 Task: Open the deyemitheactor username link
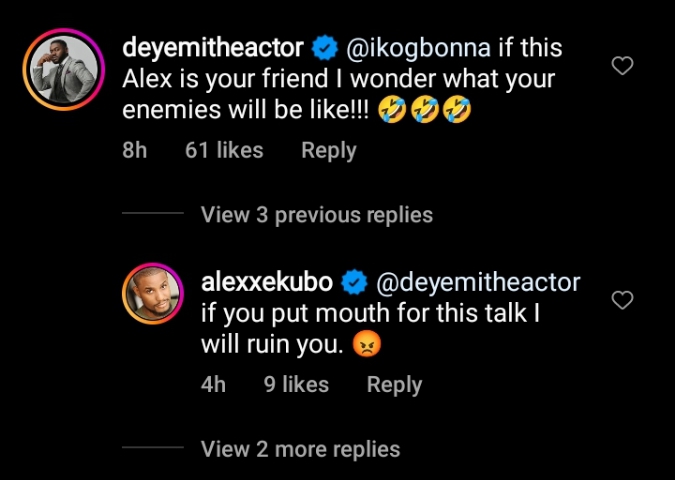coord(212,47)
